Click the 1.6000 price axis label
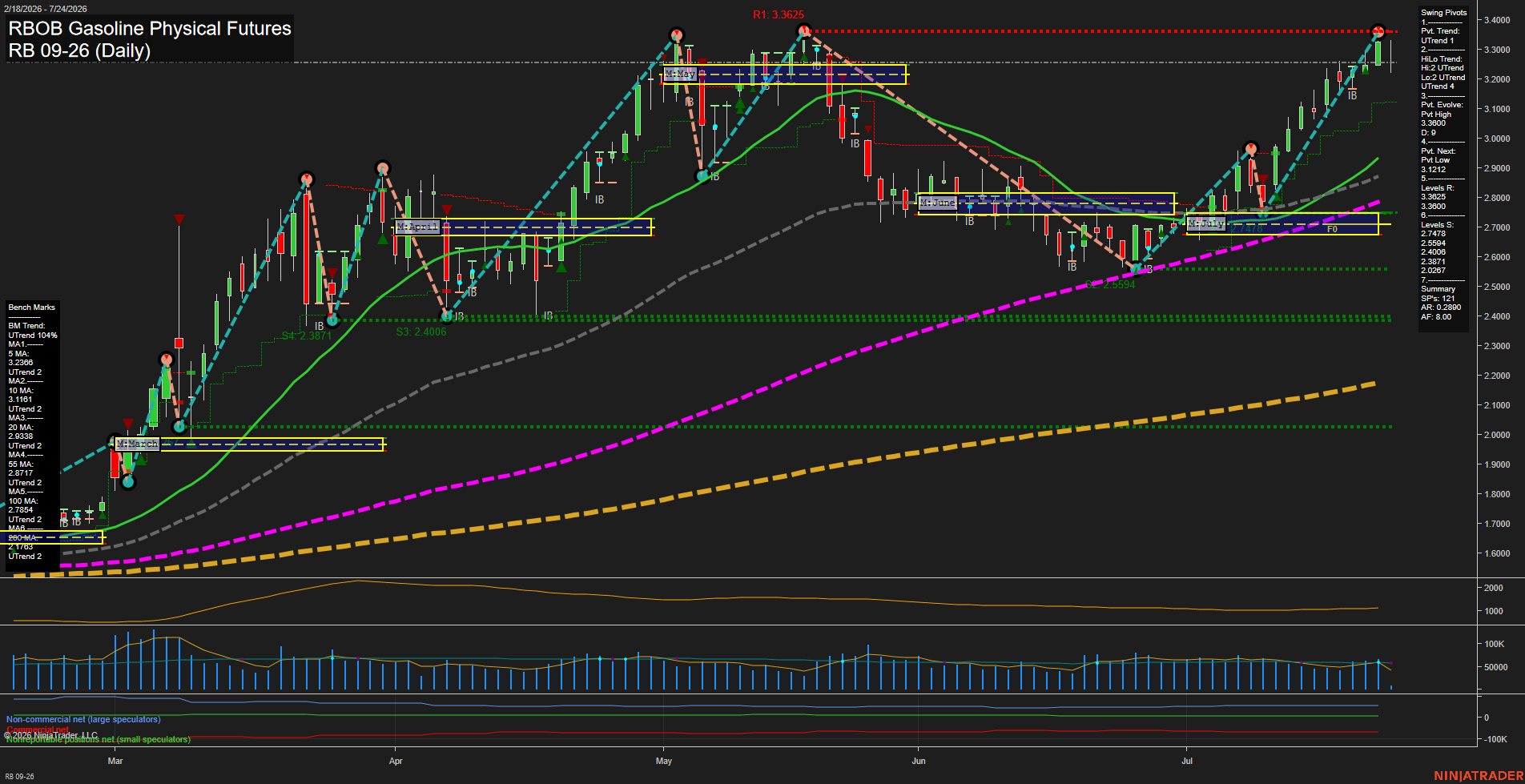Screen dimensions: 1525x784 (1497, 553)
